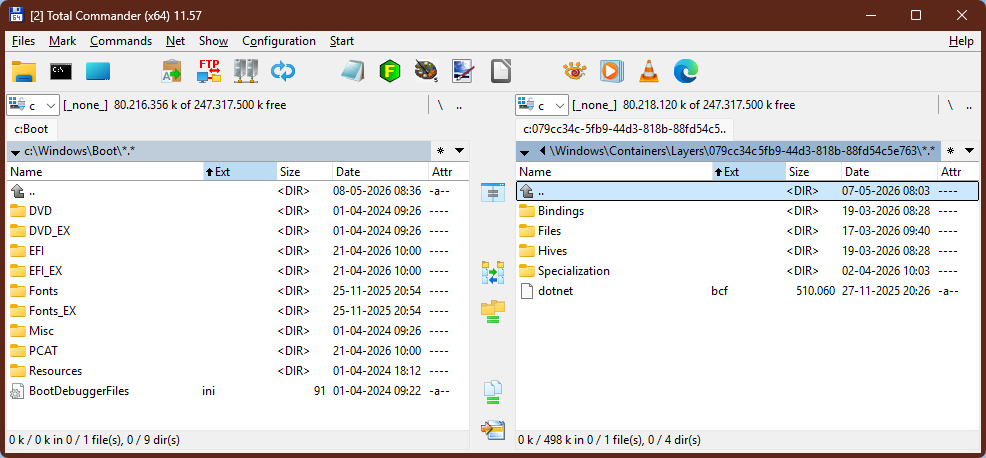Click the blank document toolbar icon

501,72
